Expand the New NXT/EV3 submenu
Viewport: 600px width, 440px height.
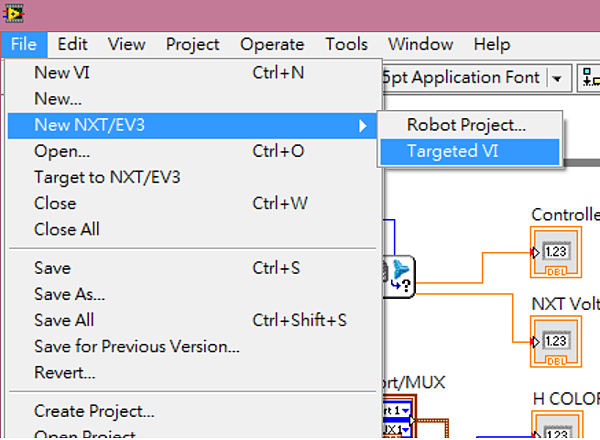tap(192, 125)
